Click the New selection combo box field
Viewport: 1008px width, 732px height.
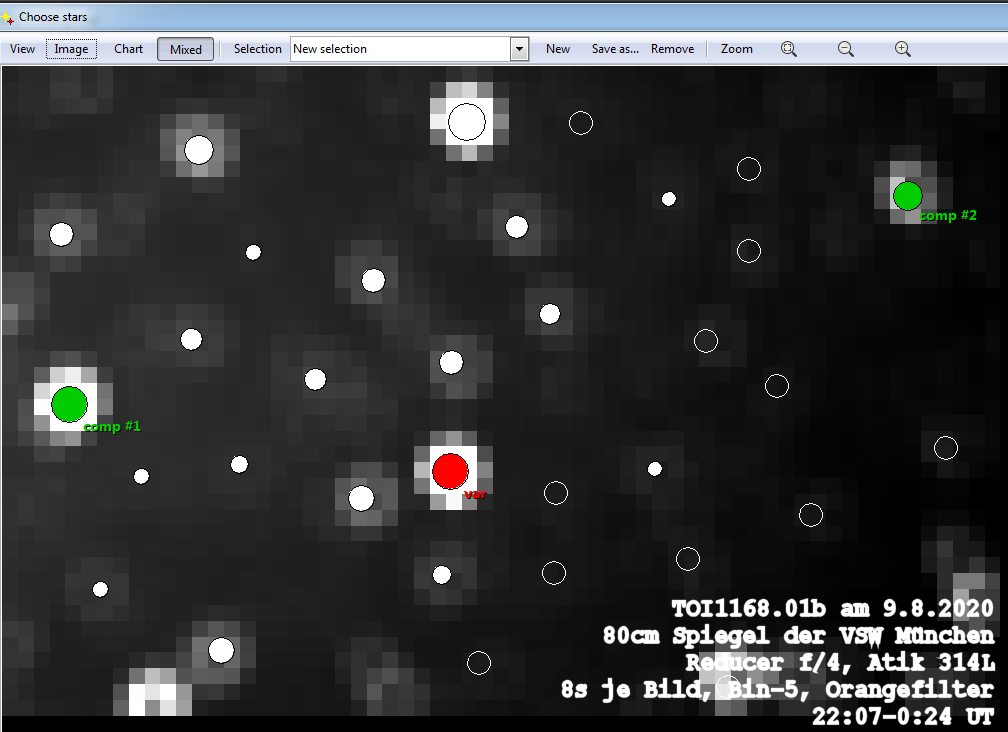point(400,49)
